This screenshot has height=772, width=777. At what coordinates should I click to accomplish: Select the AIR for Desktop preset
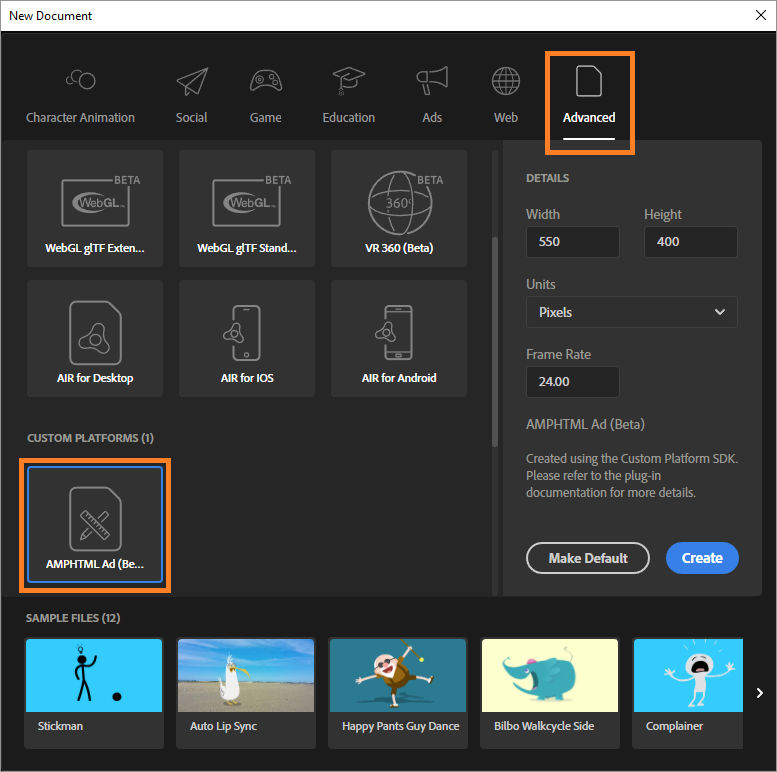[x=95, y=338]
